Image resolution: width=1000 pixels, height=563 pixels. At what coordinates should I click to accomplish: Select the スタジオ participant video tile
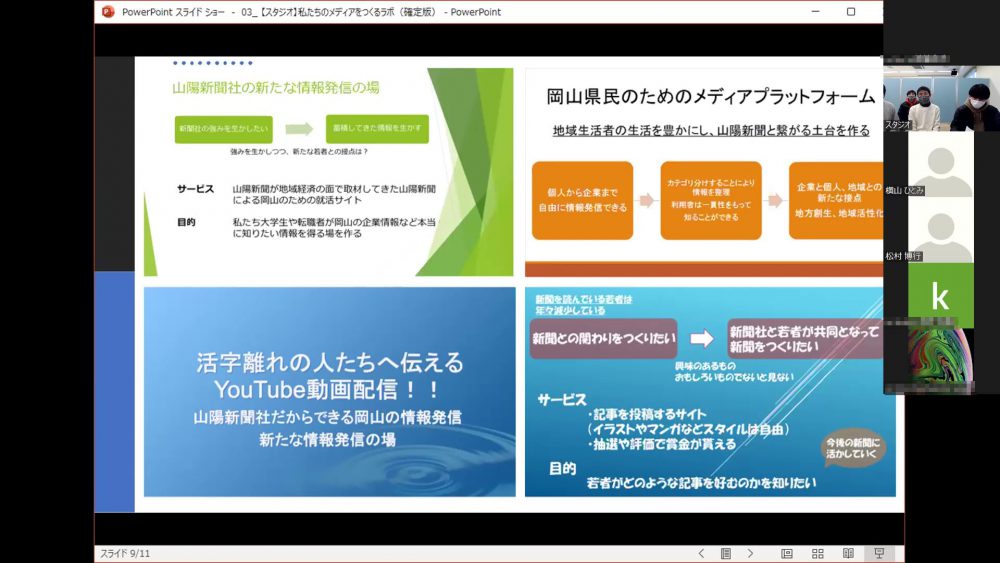point(941,99)
